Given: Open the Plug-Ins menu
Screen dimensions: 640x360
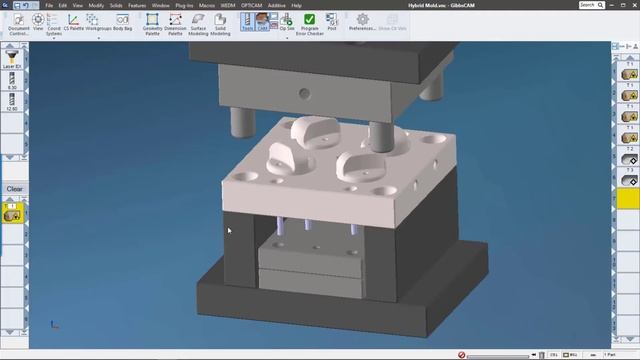Looking at the screenshot, I should pyautogui.click(x=184, y=6).
